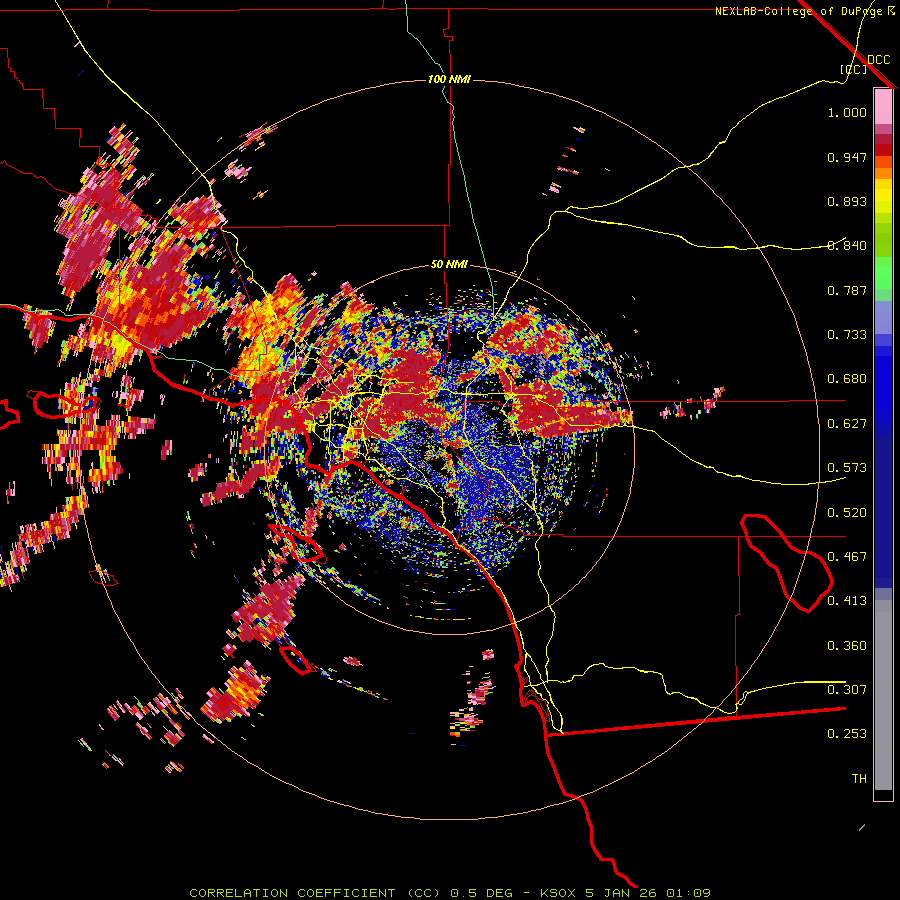Pick the gray segment of the color bar
The height and width of the screenshot is (900, 900).
click(x=883, y=695)
